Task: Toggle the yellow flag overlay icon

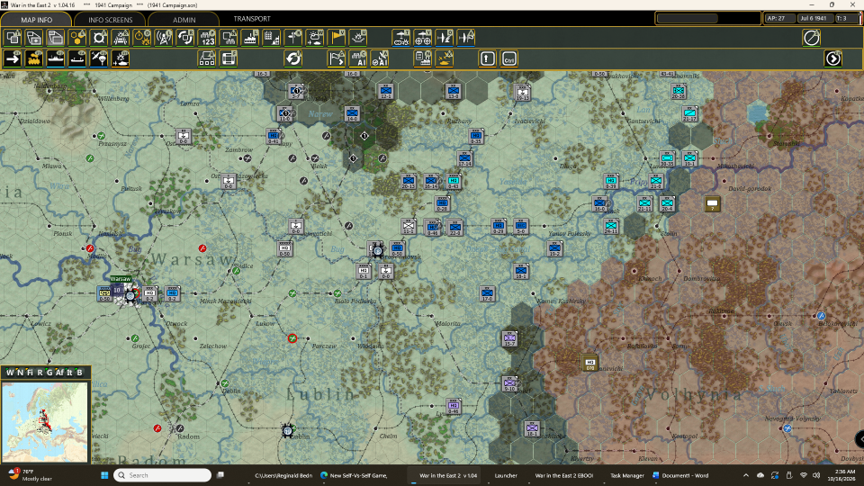Action: pyautogui.click(x=336, y=38)
